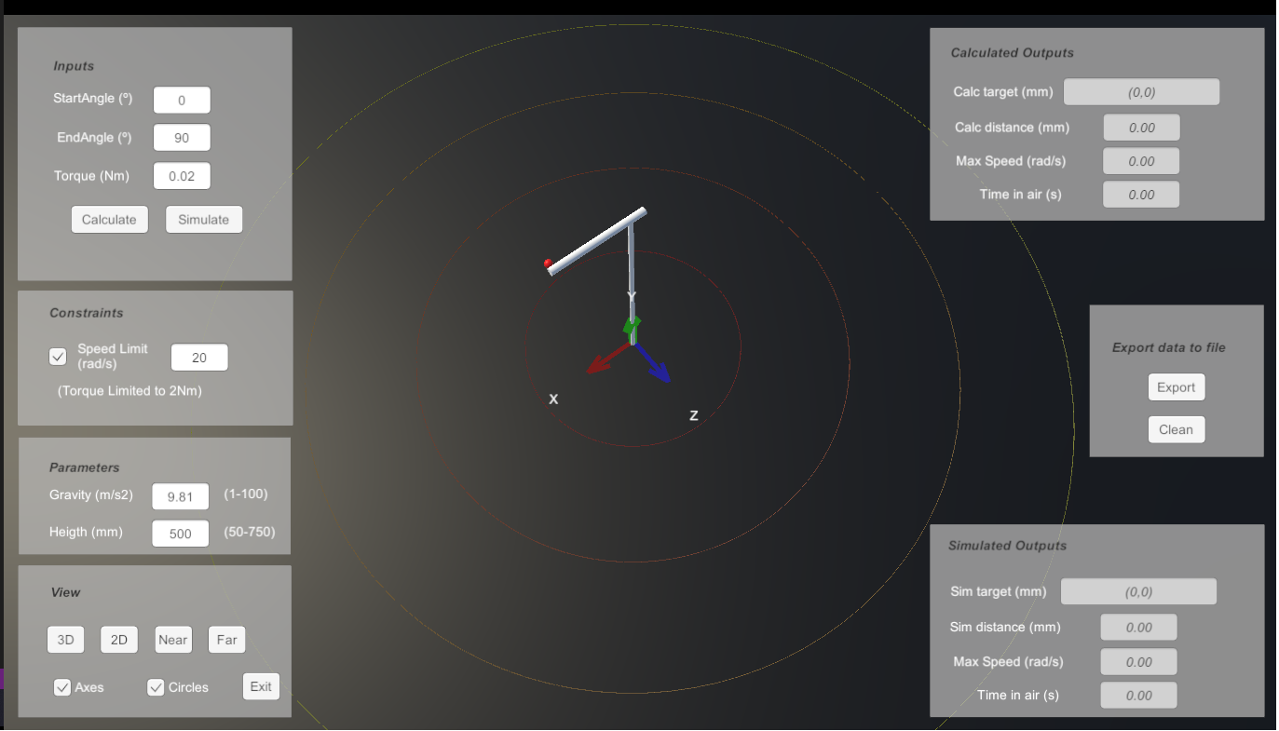Edit the Gravity parameter field
This screenshot has width=1279, height=731.
click(180, 496)
